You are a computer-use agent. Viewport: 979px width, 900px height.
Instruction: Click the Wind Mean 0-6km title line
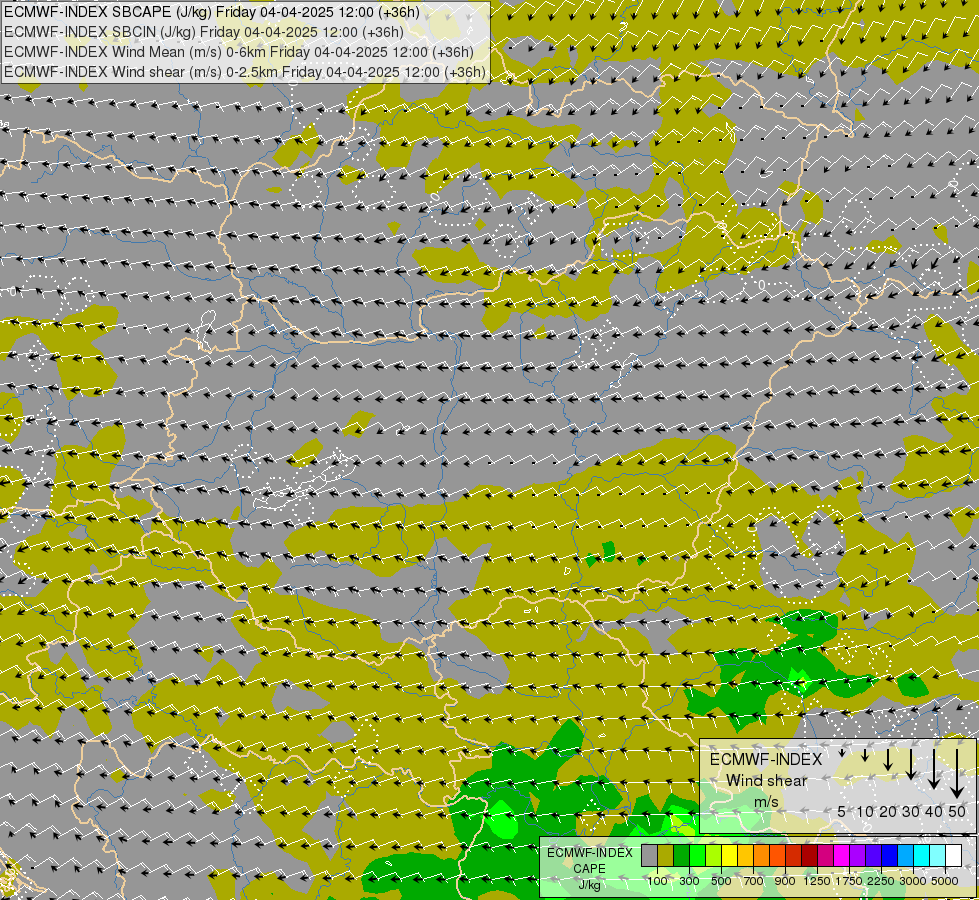[x=239, y=52]
